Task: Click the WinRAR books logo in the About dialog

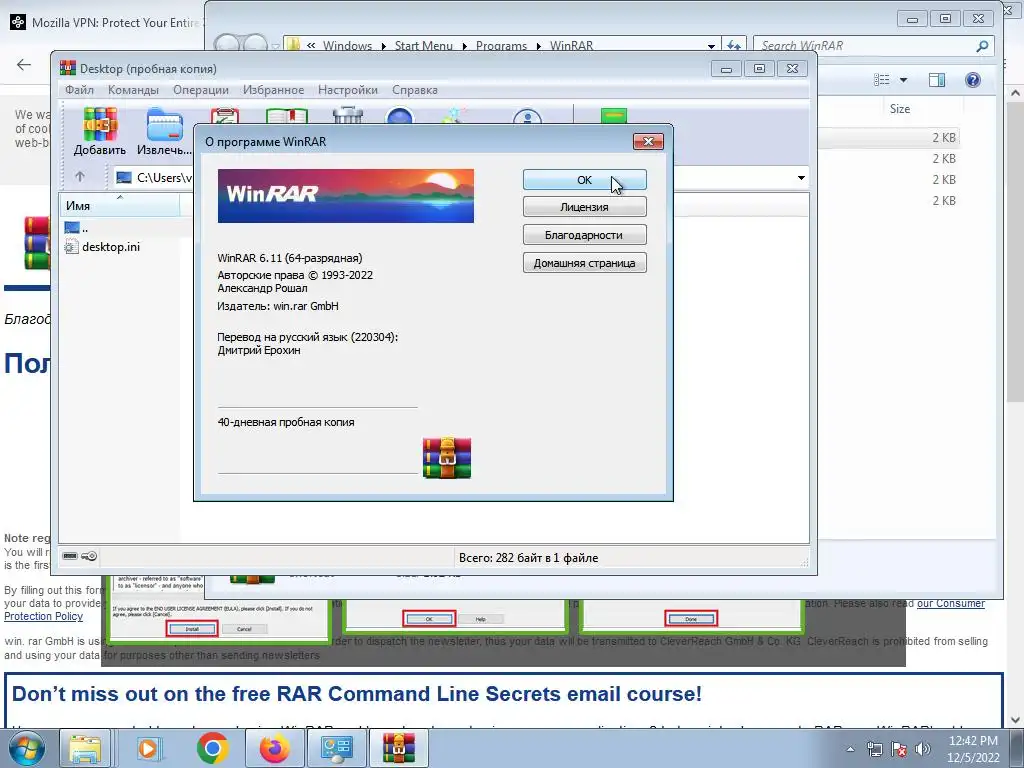Action: click(x=447, y=458)
